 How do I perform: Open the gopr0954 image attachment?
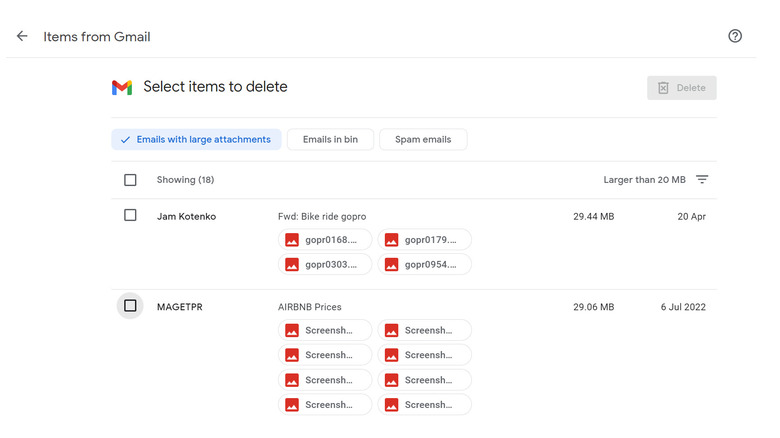pyautogui.click(x=425, y=265)
